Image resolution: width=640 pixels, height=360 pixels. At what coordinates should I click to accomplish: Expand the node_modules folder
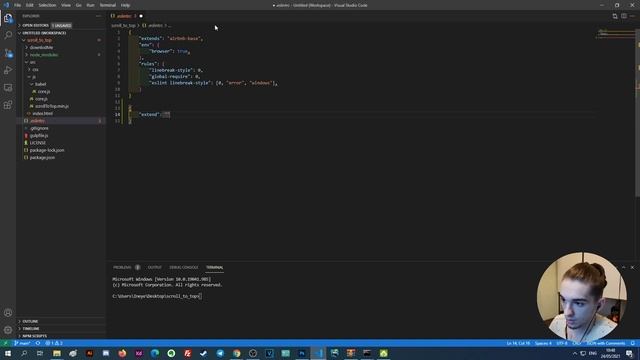44,55
